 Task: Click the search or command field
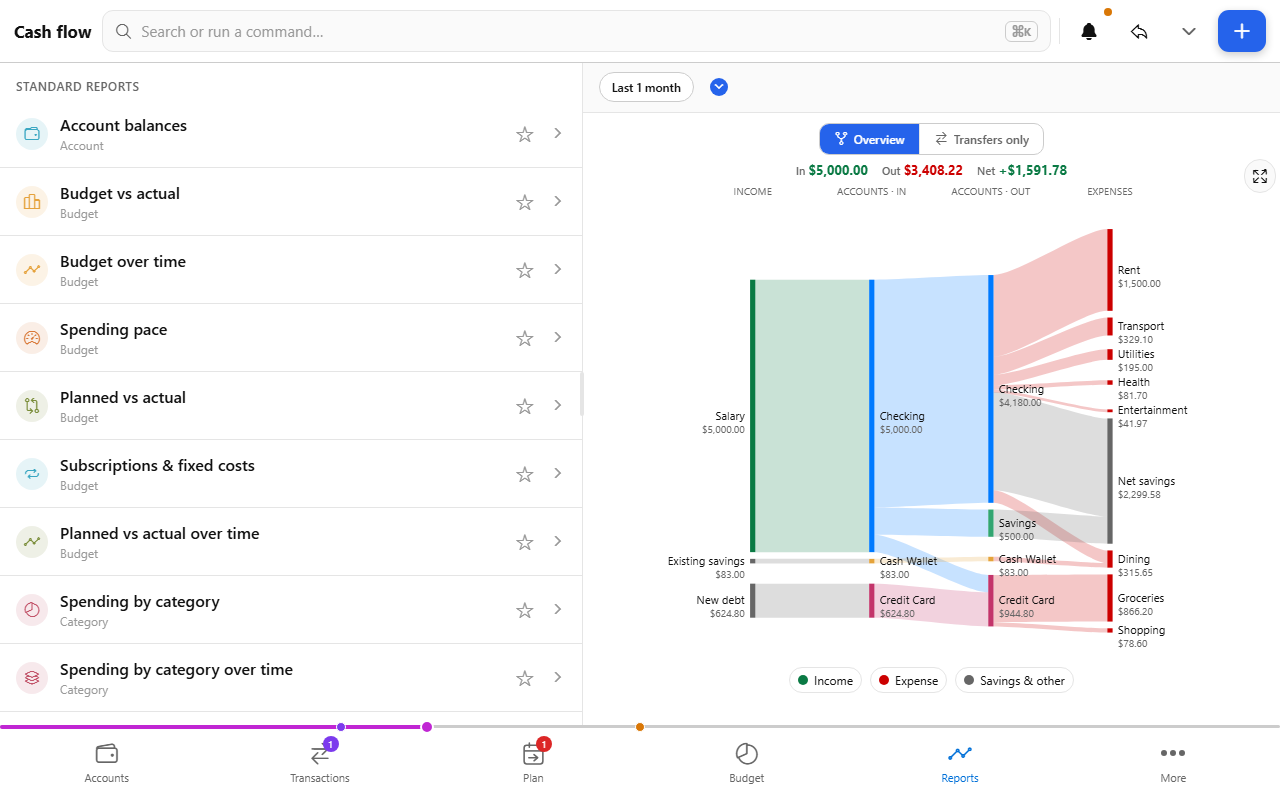[x=576, y=31]
